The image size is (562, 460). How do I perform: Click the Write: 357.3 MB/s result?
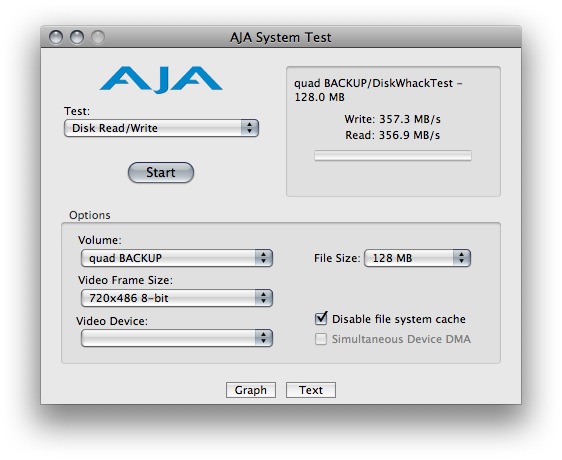pyautogui.click(x=392, y=119)
